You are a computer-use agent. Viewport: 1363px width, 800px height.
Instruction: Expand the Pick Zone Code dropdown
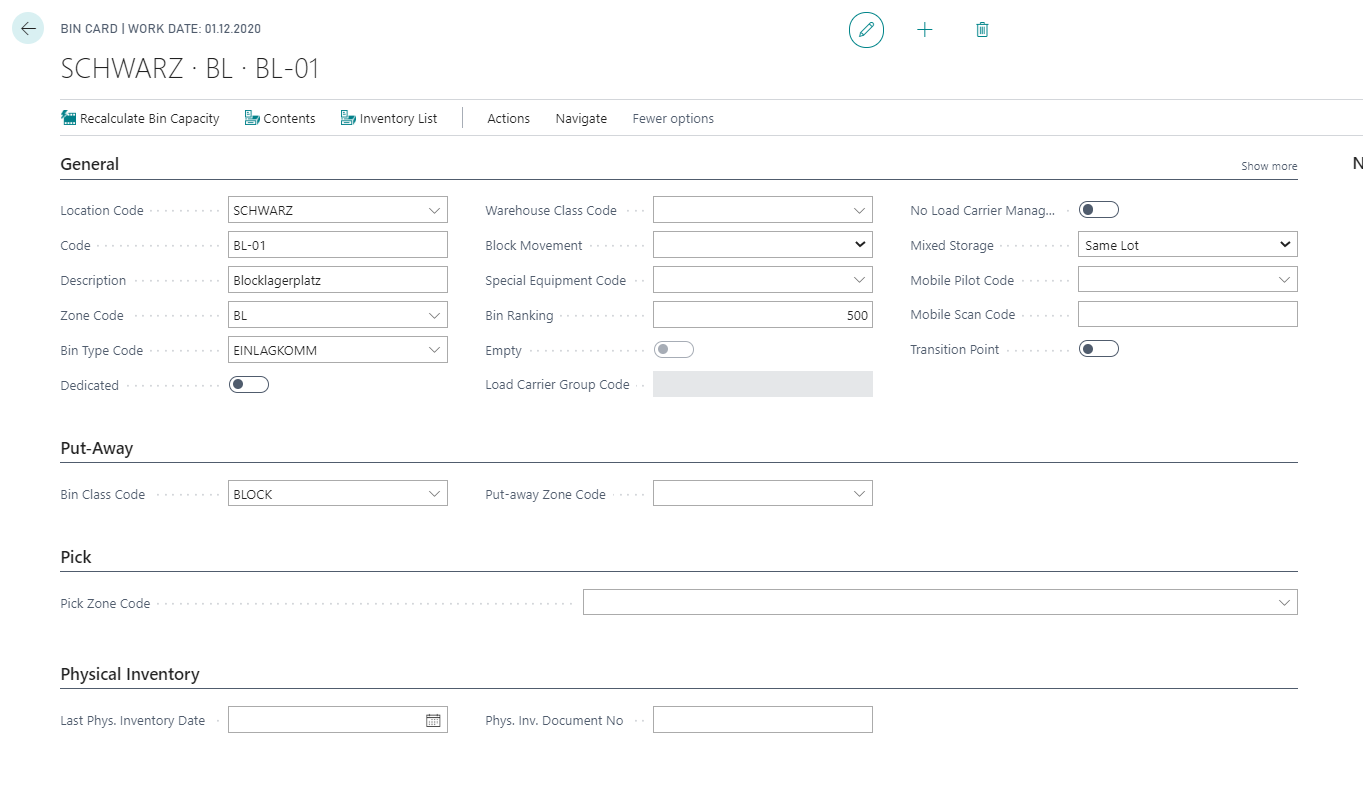pyautogui.click(x=1284, y=603)
